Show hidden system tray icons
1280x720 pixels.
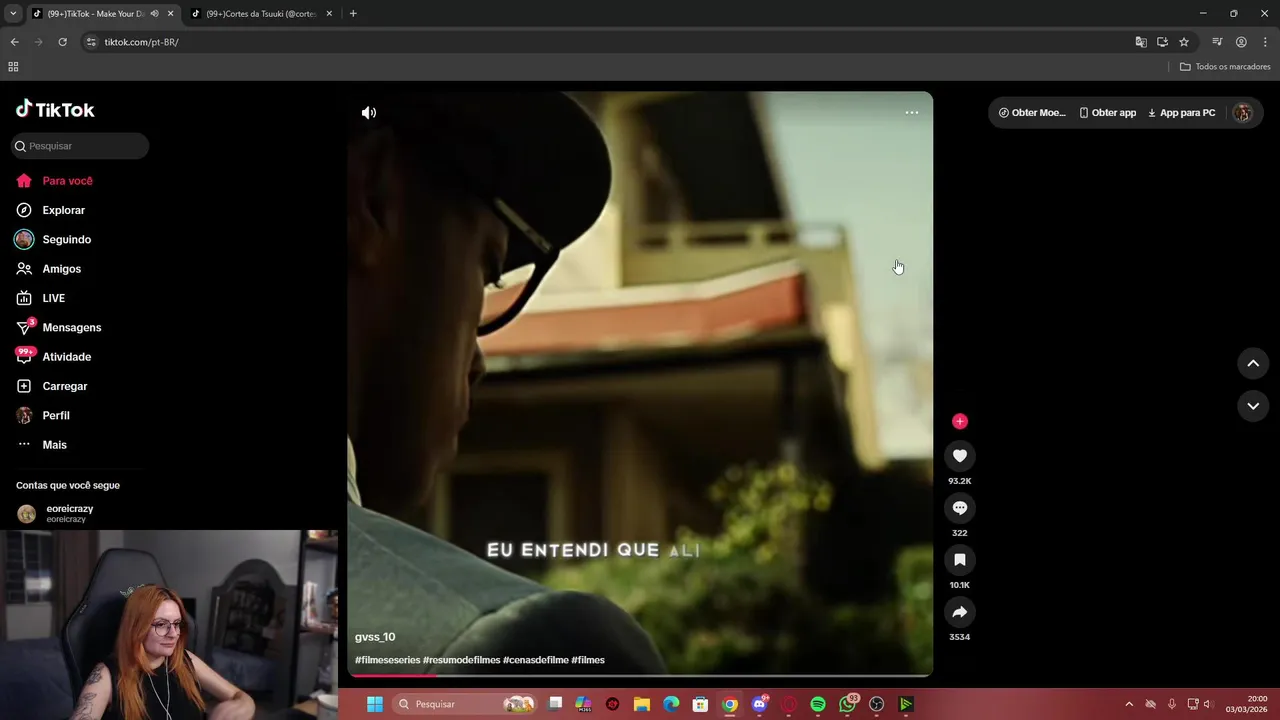(1129, 704)
